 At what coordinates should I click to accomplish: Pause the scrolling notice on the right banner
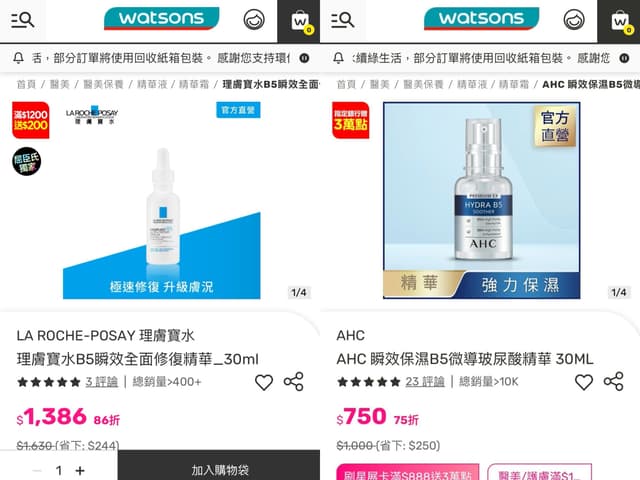pos(624,58)
